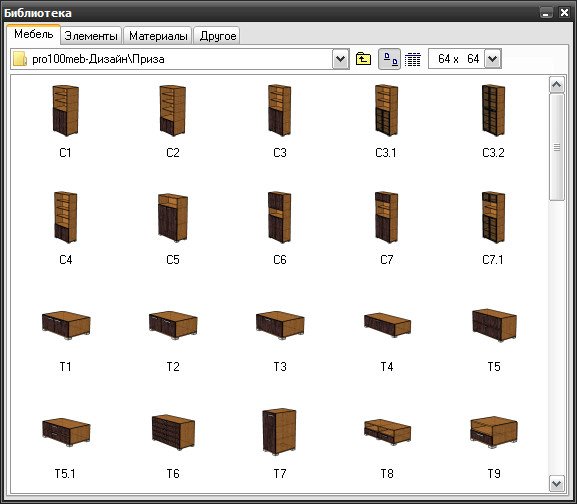Open the Материалы tab
This screenshot has width=577, height=504.
[158, 36]
